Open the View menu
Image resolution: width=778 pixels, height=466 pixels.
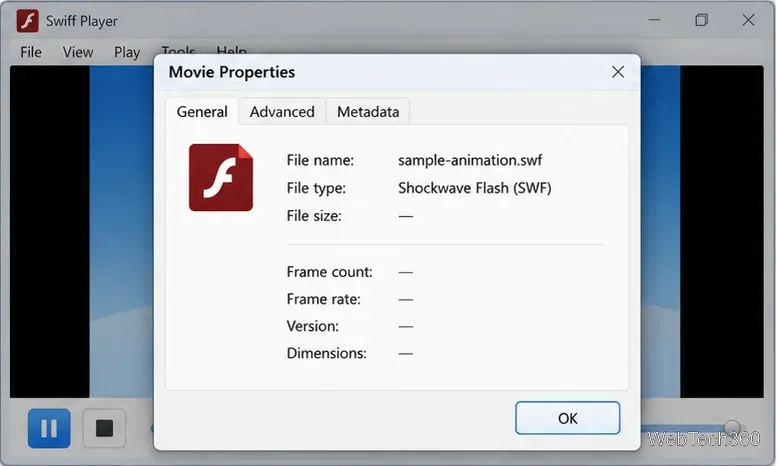click(x=78, y=52)
